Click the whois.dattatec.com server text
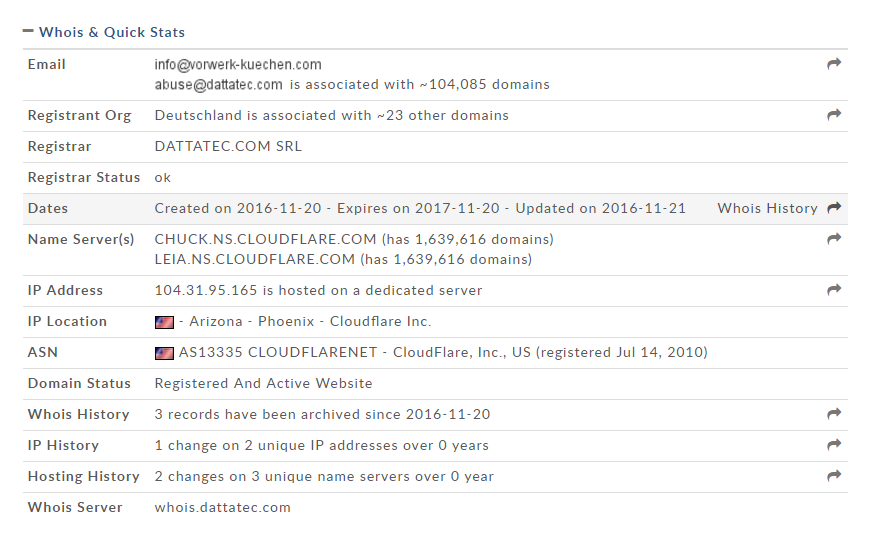874x543 pixels. tap(222, 507)
